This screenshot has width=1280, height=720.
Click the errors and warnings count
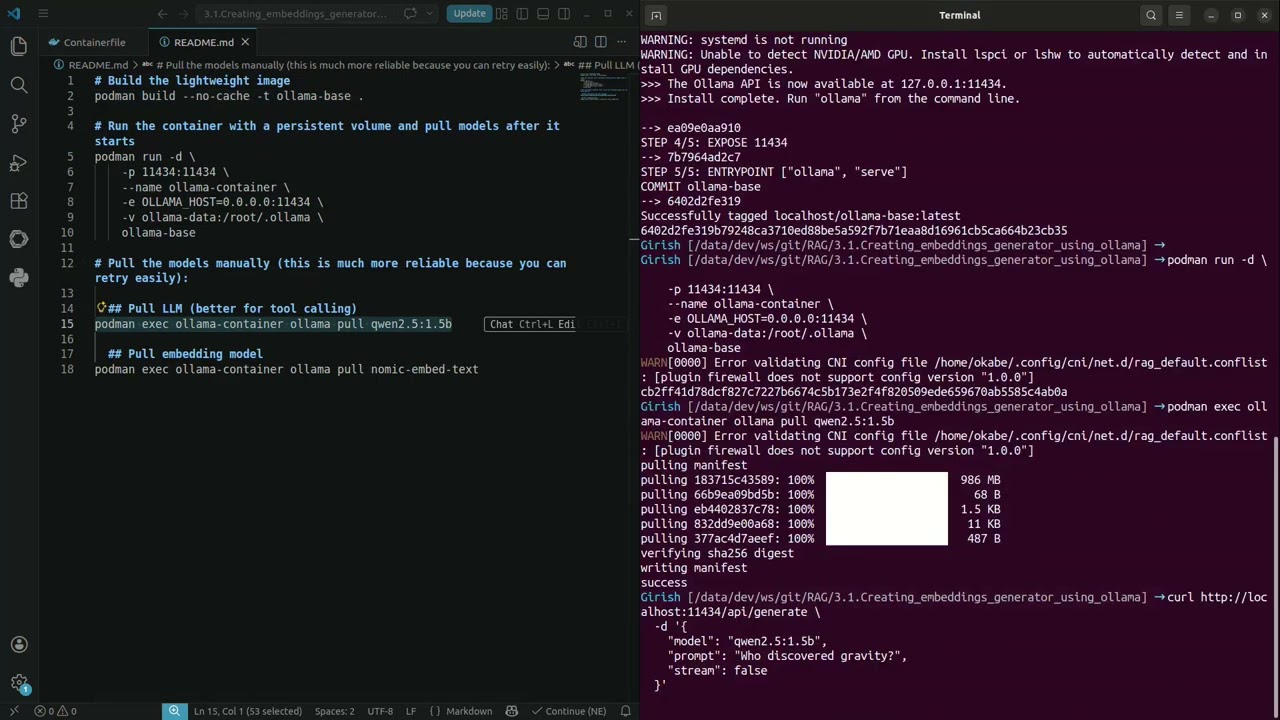click(56, 711)
